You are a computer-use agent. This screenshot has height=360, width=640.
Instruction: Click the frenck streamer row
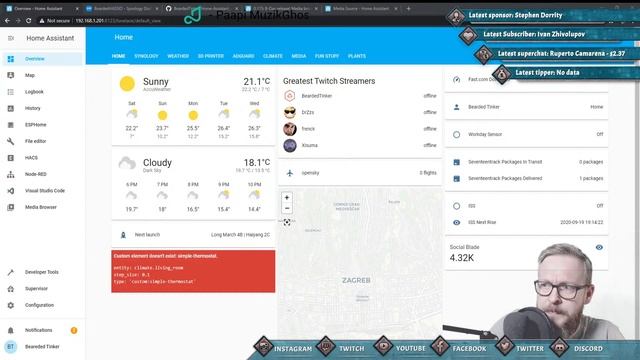(x=360, y=129)
